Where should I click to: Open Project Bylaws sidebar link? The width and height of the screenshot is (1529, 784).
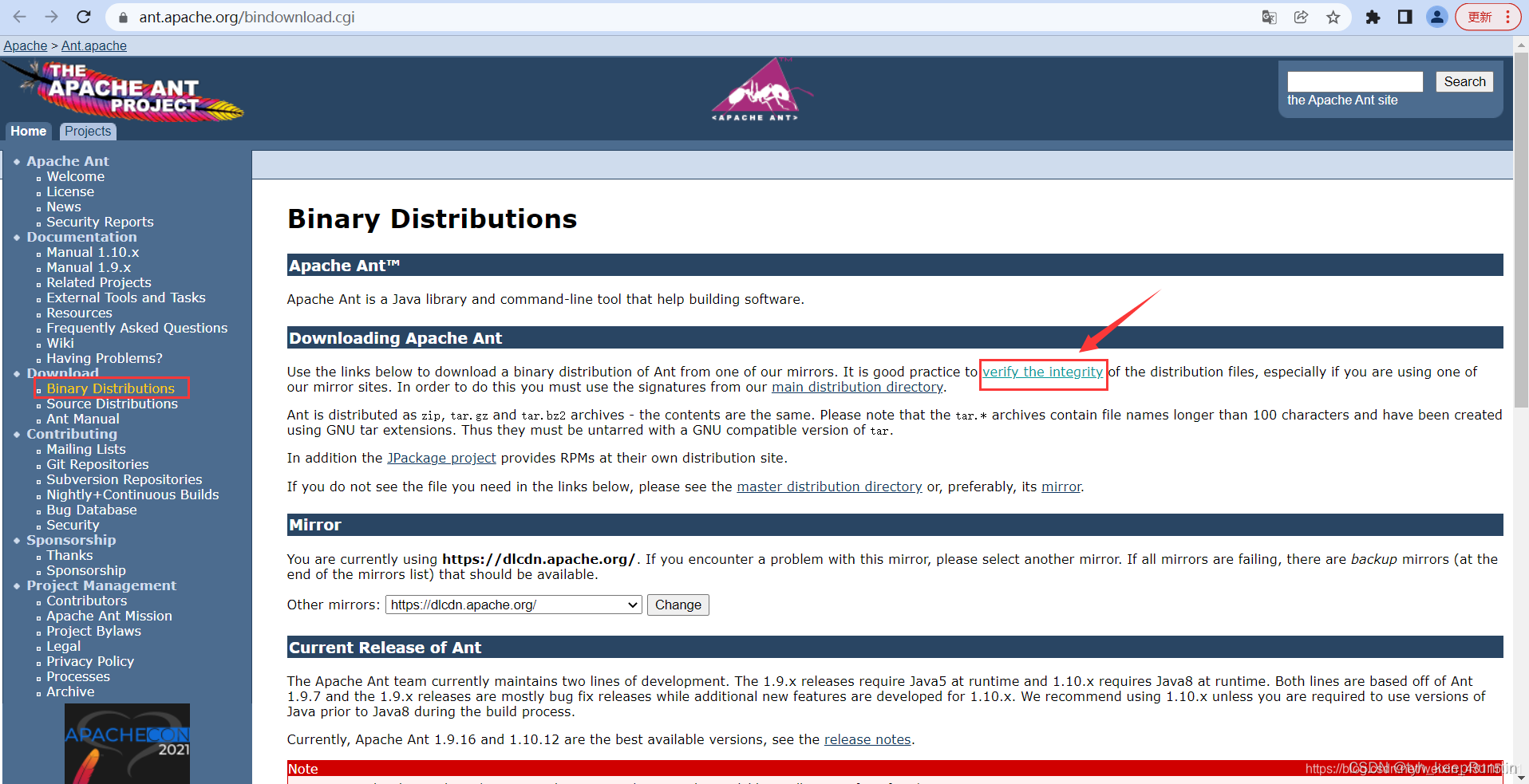93,631
